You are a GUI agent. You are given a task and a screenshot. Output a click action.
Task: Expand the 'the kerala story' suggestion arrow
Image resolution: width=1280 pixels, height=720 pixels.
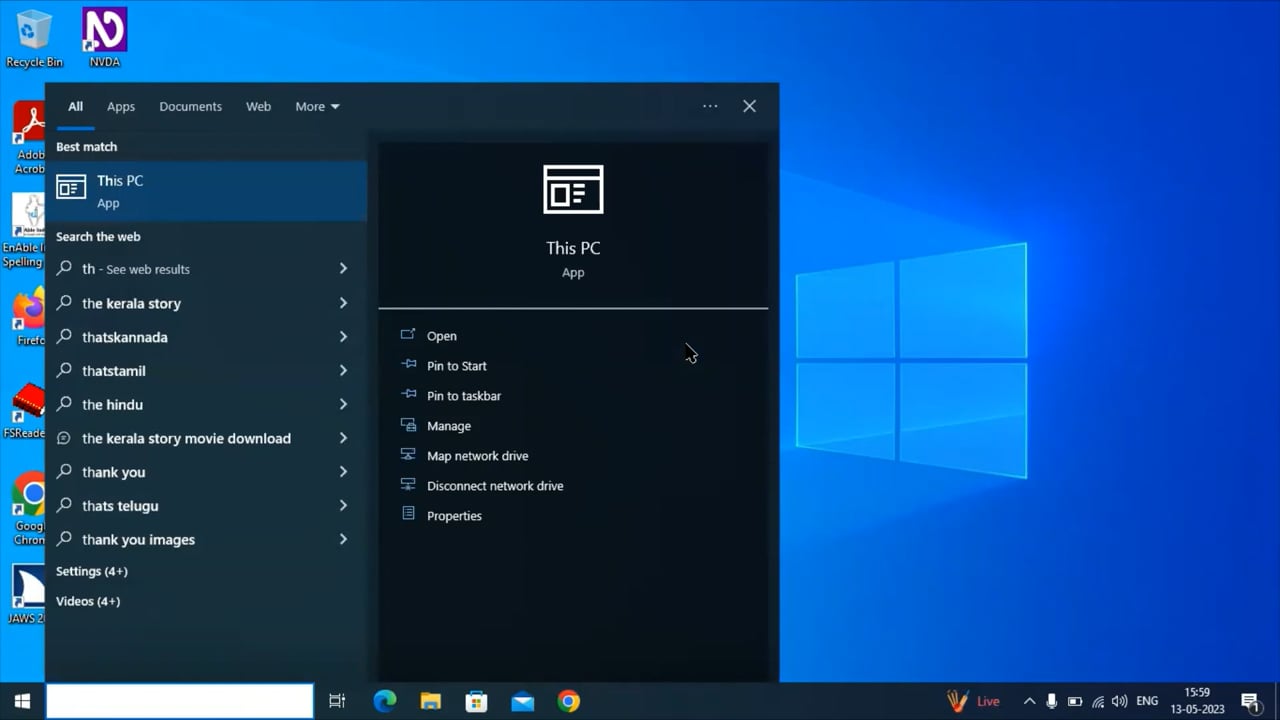(x=343, y=303)
